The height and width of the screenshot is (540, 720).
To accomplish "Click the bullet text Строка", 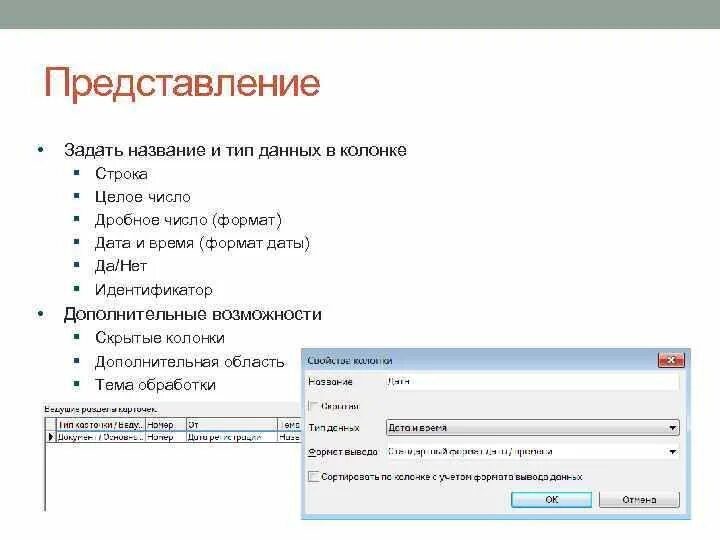I will 121,174.
